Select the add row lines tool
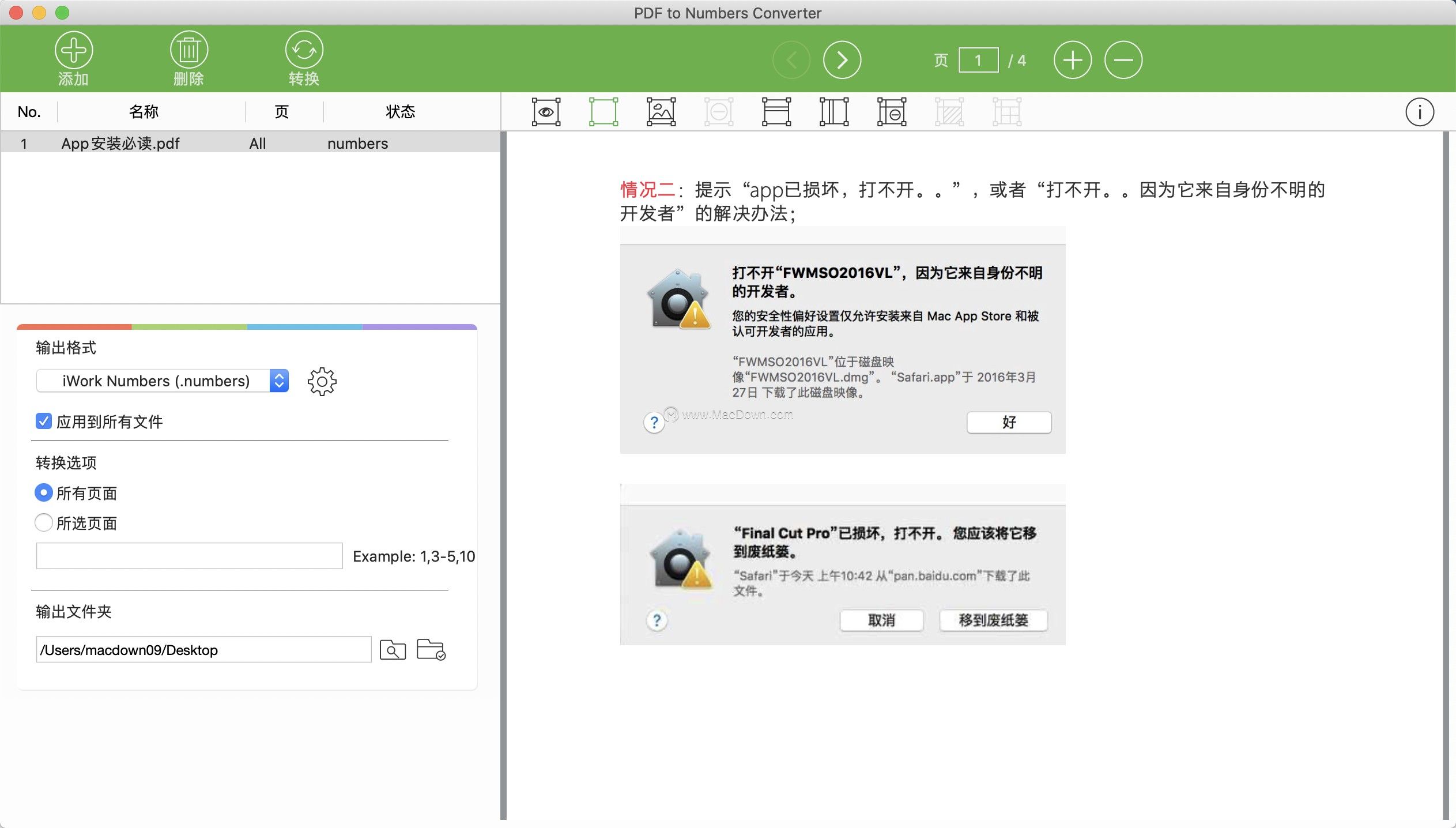This screenshot has height=828, width=1456. (776, 112)
